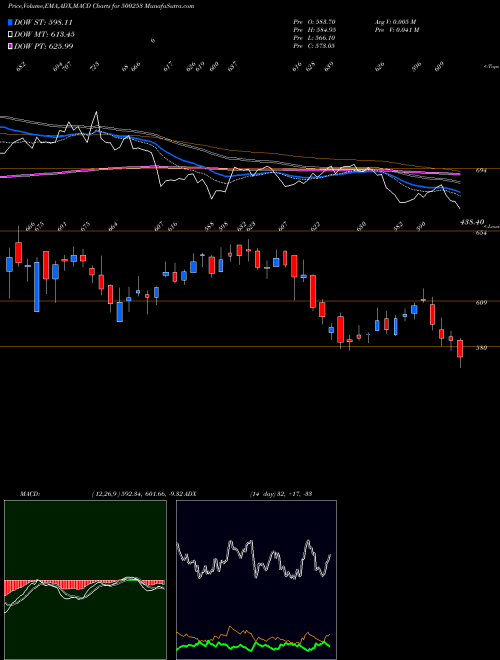Select the 'DOW ST: 598.11' legend text
This screenshot has height=660, width=500.
43,22
